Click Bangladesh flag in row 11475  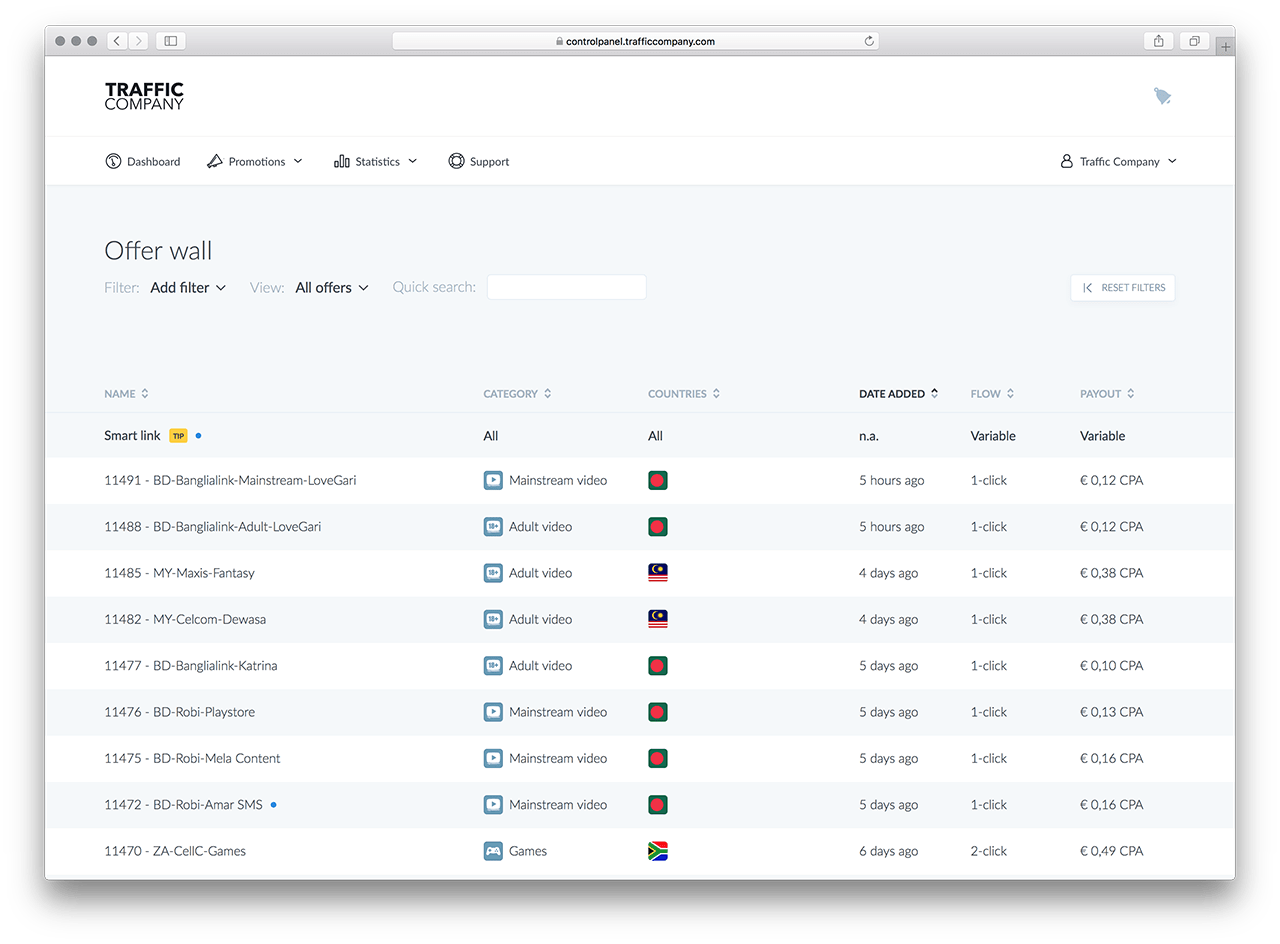pyautogui.click(x=658, y=758)
